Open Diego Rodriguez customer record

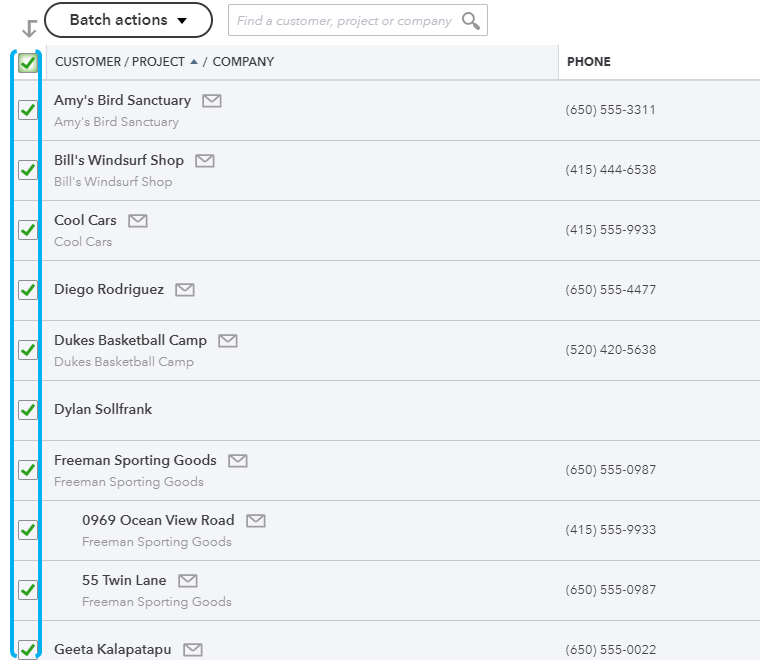(x=109, y=290)
